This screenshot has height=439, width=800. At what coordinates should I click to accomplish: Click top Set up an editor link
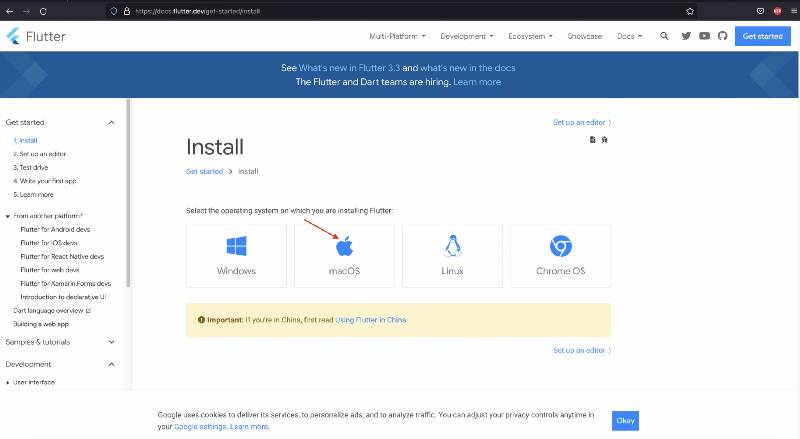pos(582,123)
